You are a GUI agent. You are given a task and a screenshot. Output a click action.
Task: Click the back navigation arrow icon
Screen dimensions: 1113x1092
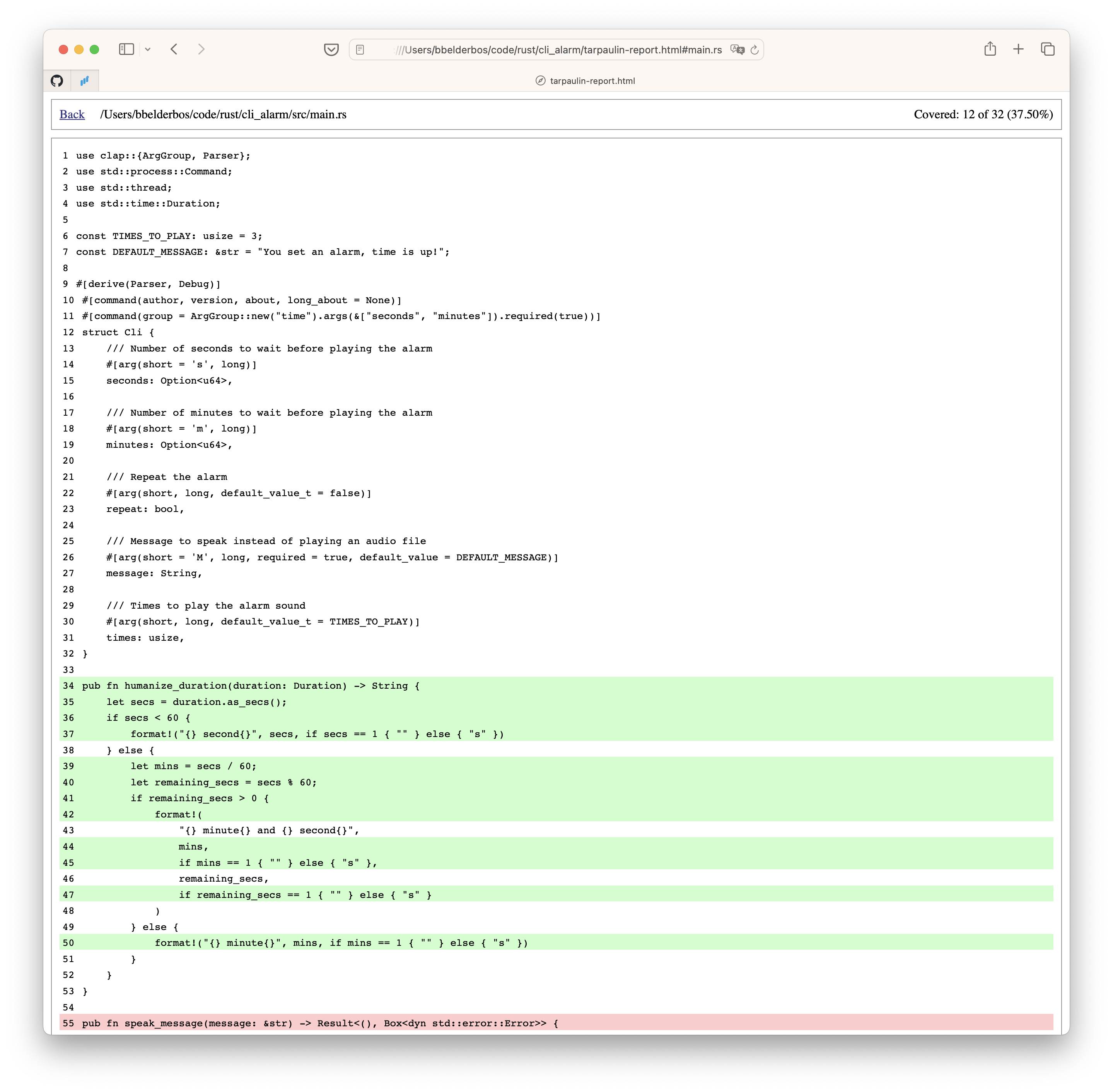[175, 49]
